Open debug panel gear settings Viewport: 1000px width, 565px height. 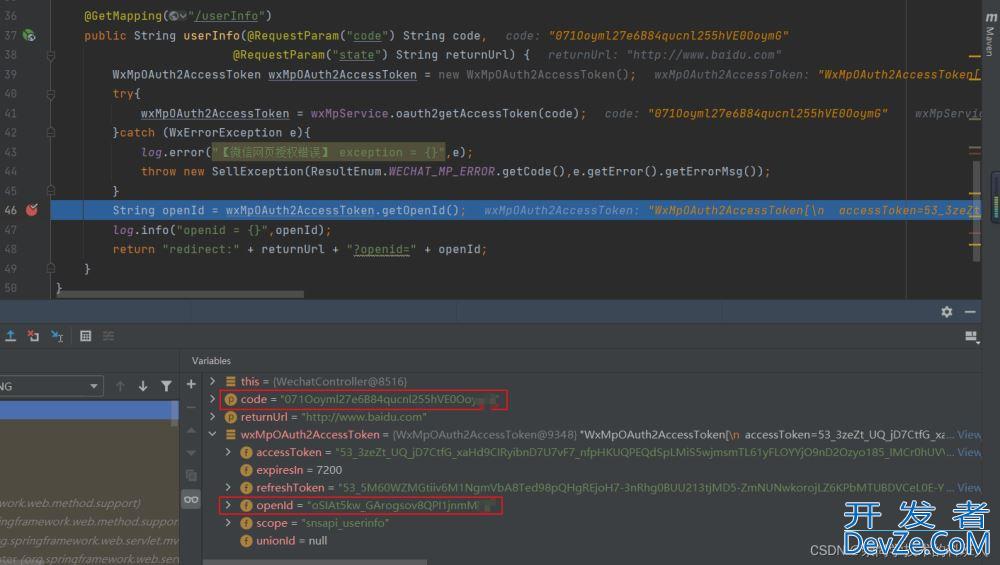(x=946, y=312)
